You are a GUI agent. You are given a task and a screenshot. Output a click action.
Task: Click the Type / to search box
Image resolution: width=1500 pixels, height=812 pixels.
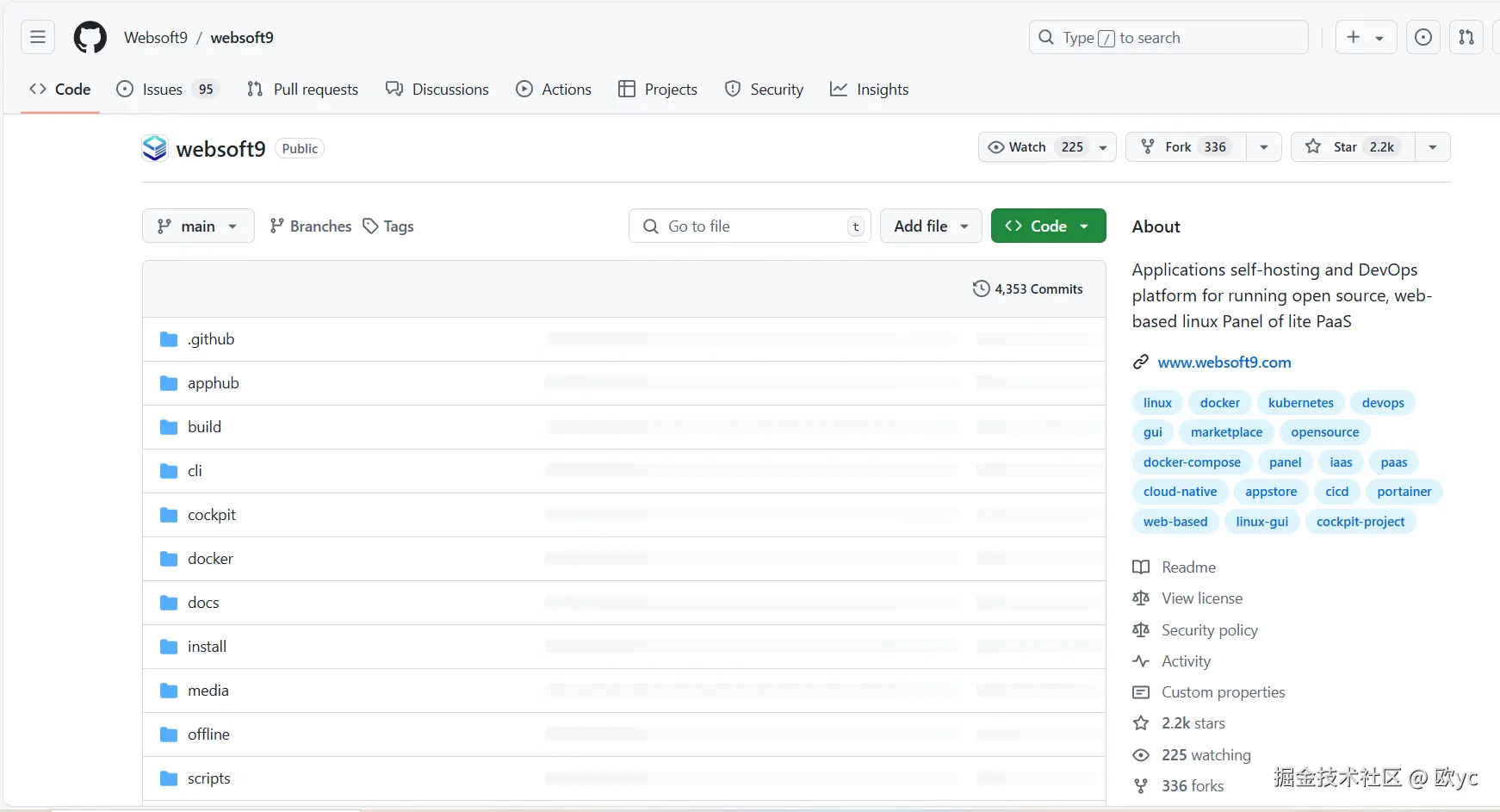pos(1168,37)
